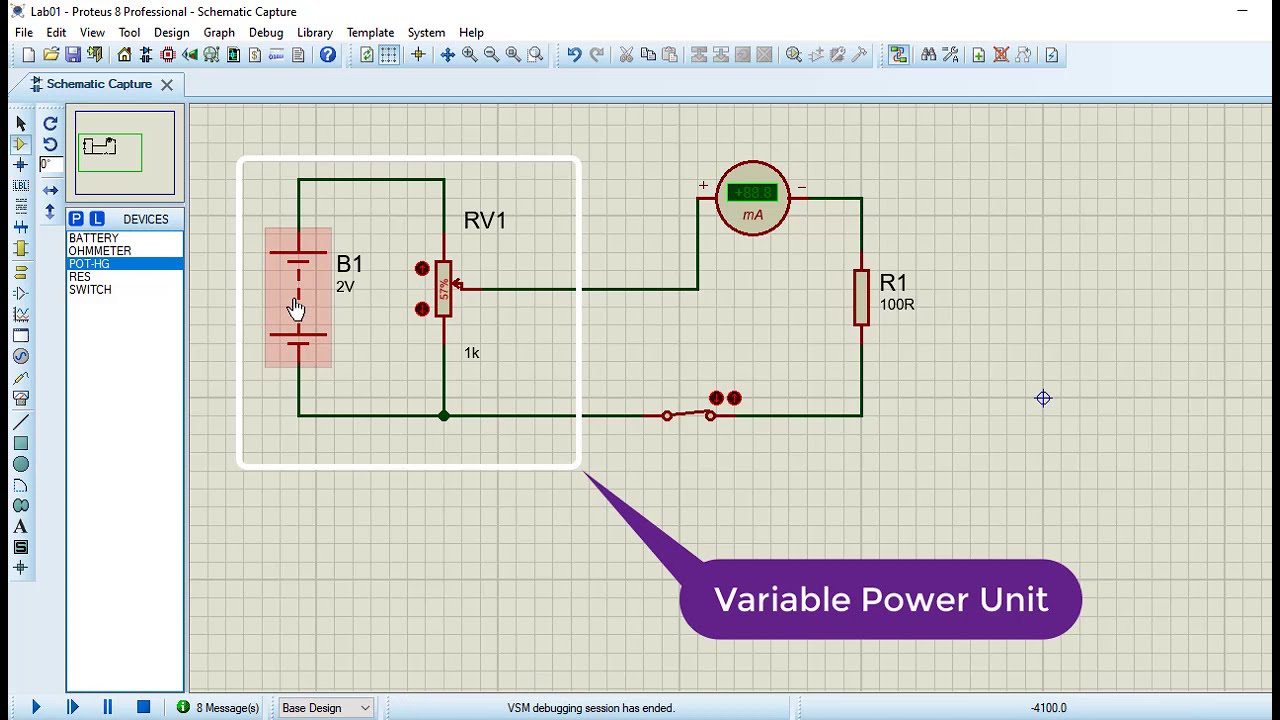This screenshot has height=720, width=1280.
Task: Select the mA ammeter component
Action: (x=753, y=198)
